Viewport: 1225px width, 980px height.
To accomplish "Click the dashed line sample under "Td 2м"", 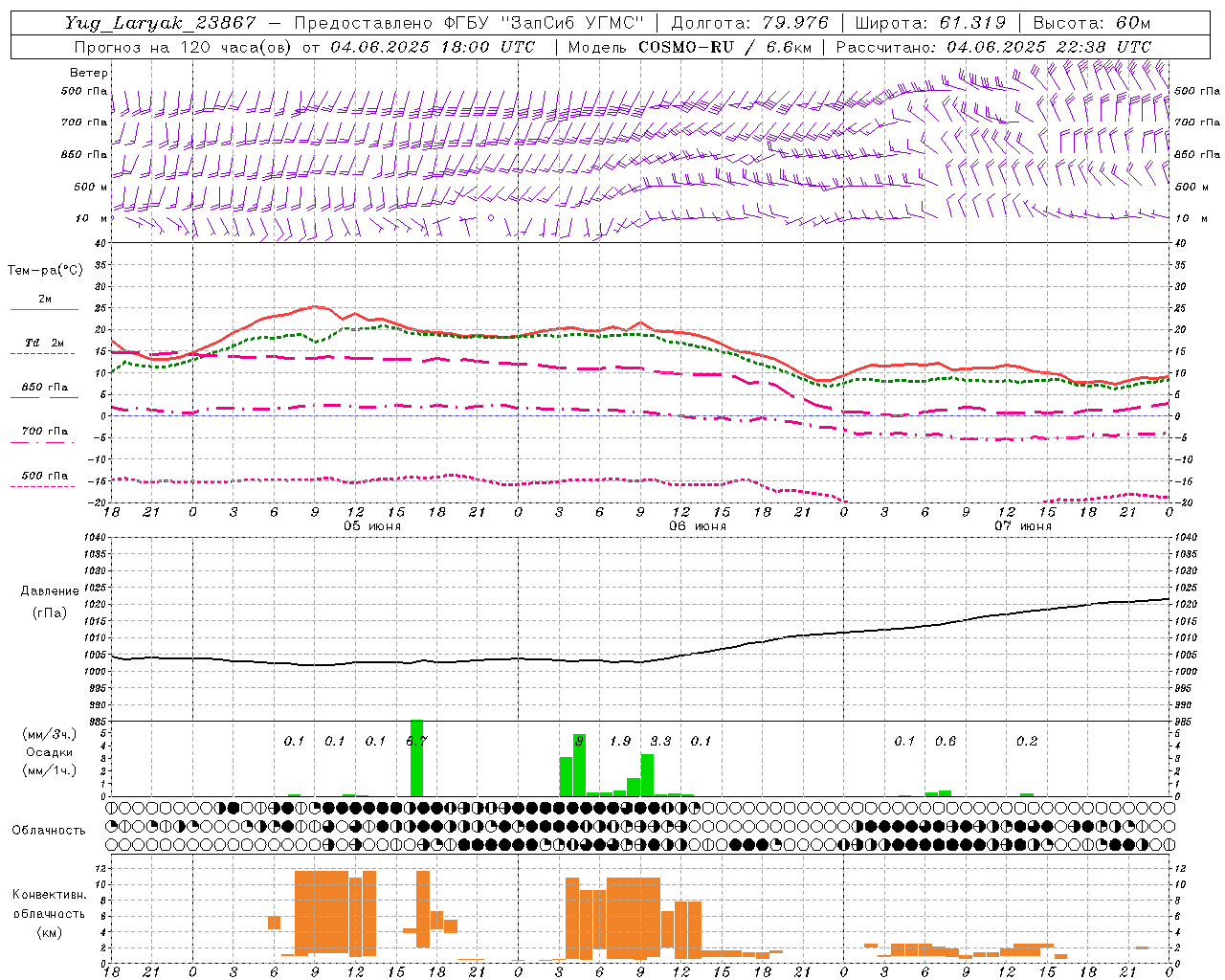I will point(44,354).
